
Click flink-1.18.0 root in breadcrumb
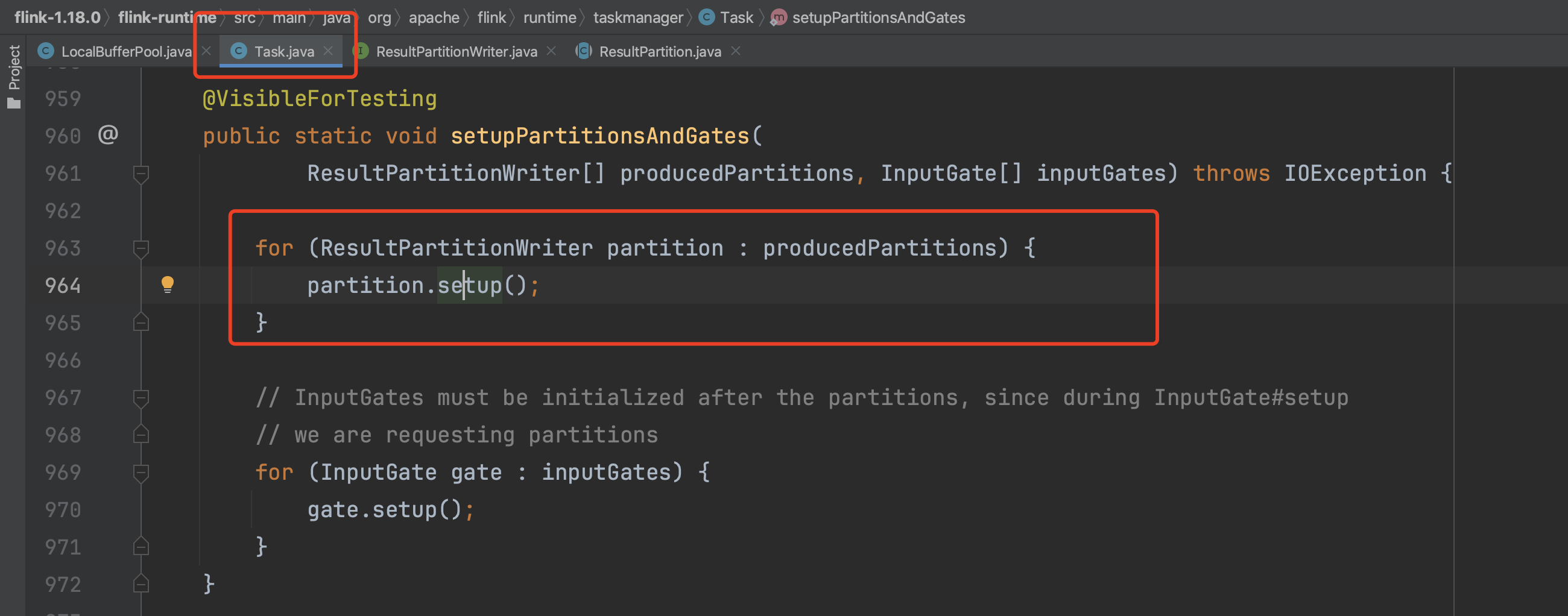tap(57, 17)
